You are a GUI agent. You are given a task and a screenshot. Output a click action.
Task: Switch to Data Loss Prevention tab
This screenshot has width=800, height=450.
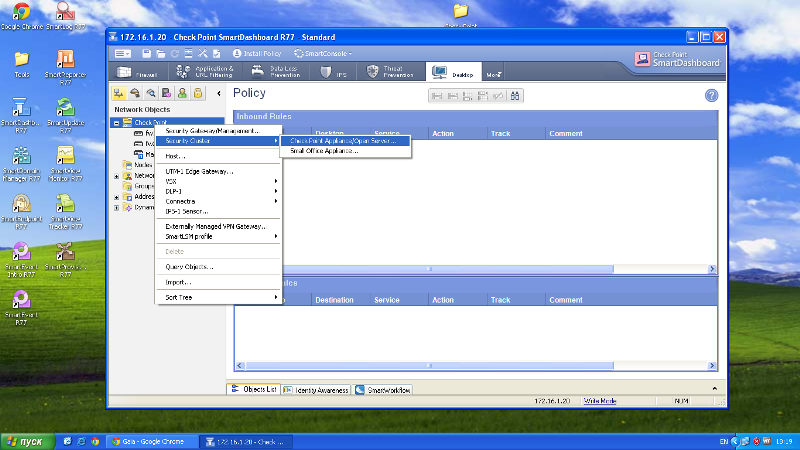277,72
